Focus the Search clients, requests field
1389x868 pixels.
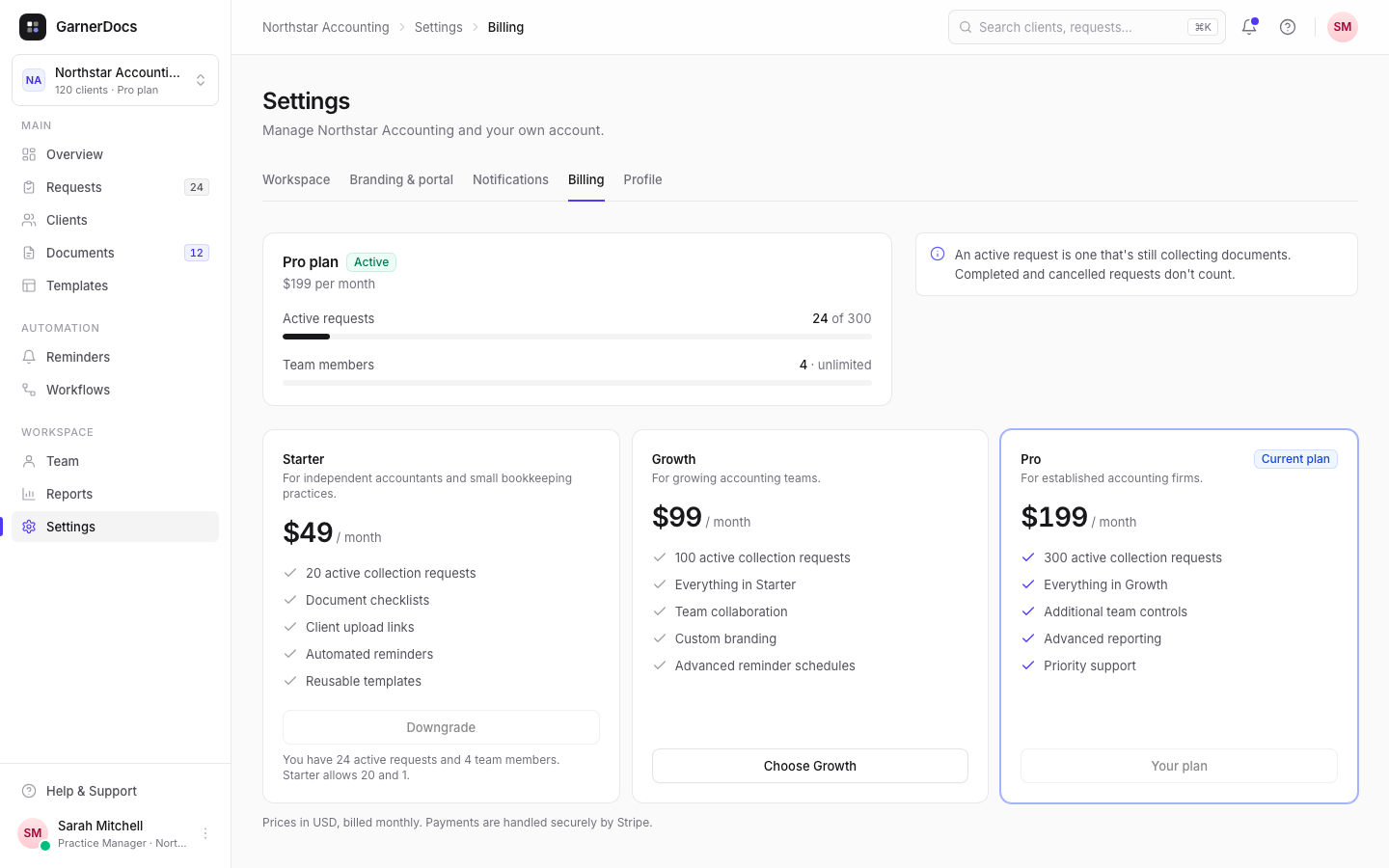(x=1087, y=27)
